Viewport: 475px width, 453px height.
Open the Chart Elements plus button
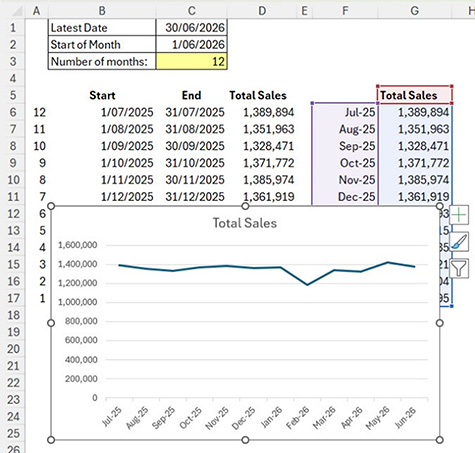tap(459, 215)
